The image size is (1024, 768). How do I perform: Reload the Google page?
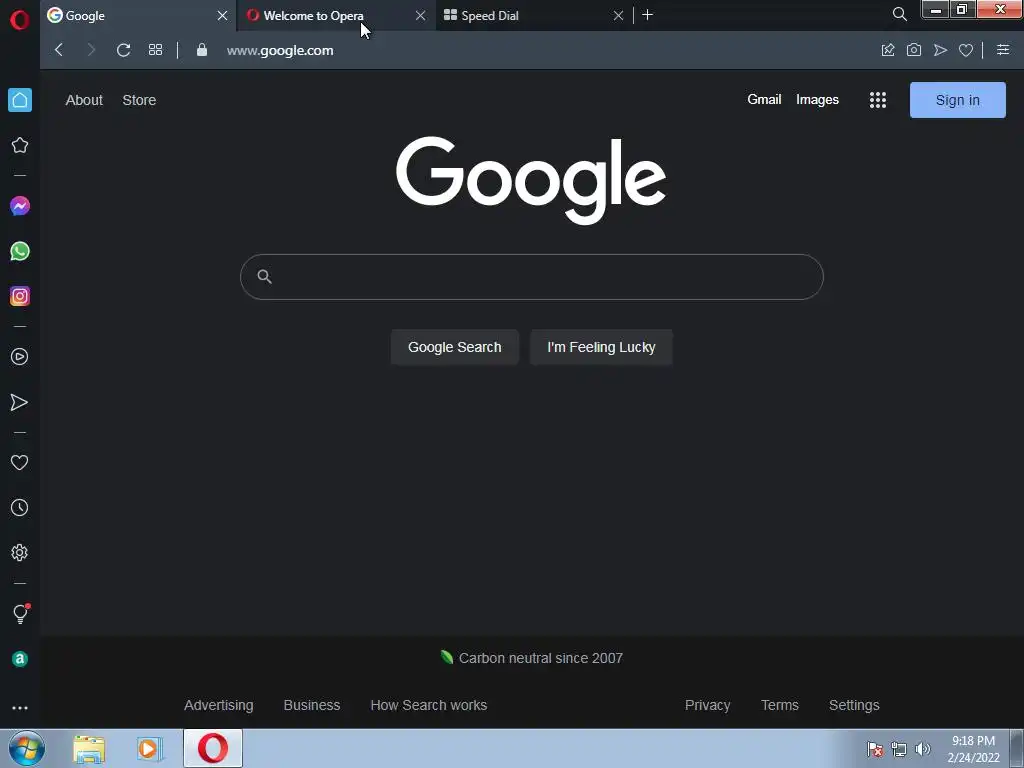[123, 50]
